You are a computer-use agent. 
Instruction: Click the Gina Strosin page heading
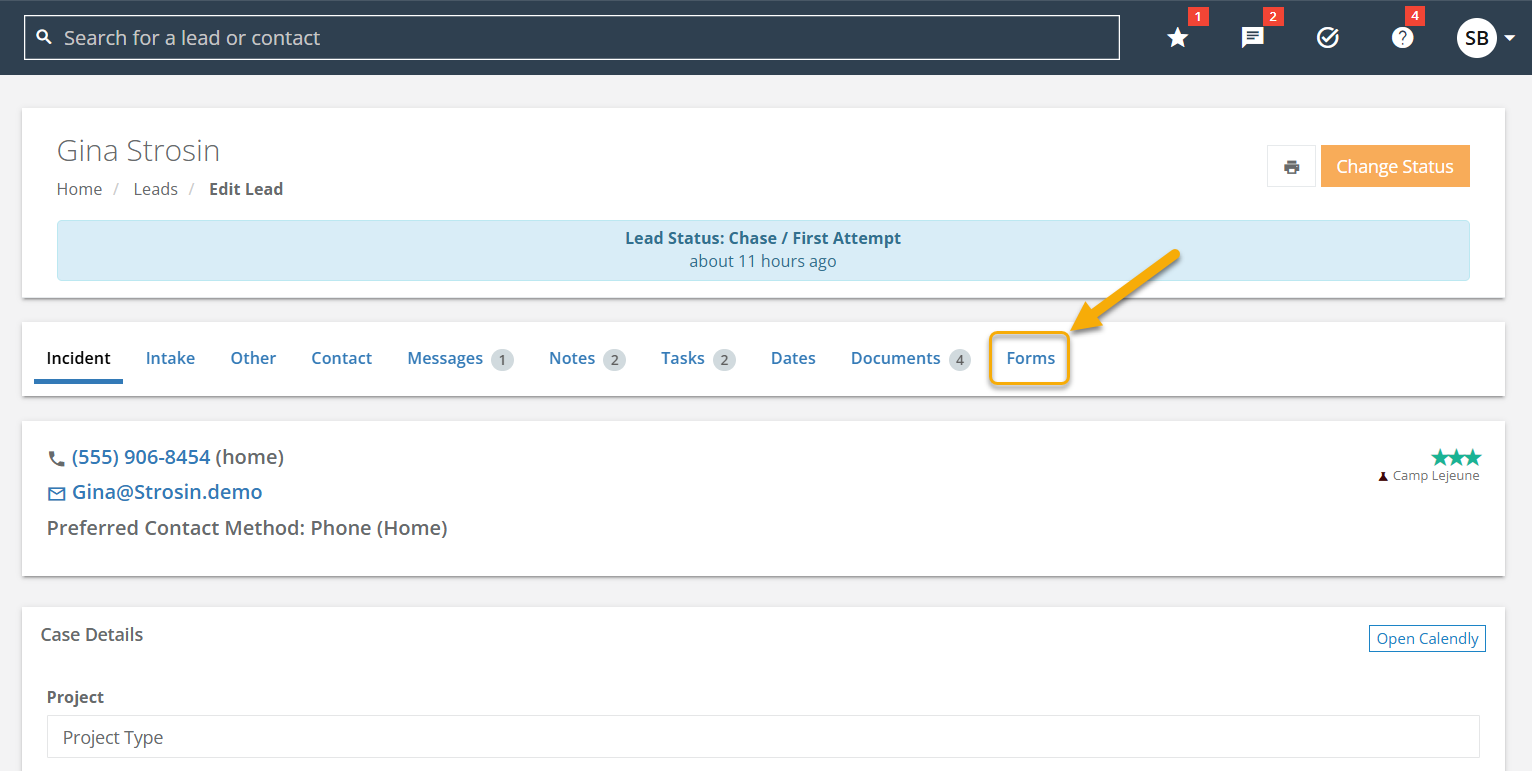(x=138, y=151)
